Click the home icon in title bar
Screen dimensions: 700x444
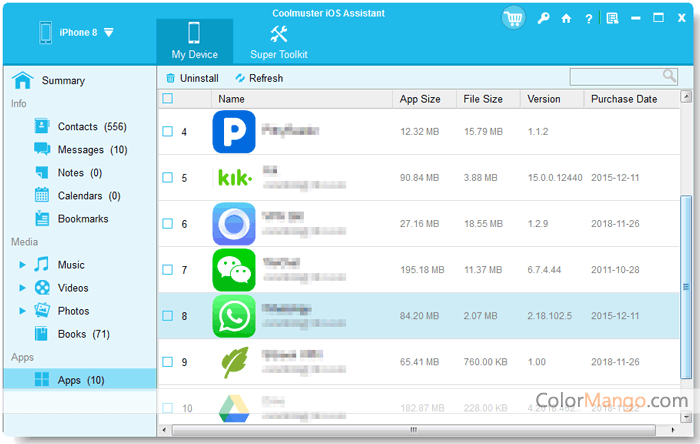point(566,18)
